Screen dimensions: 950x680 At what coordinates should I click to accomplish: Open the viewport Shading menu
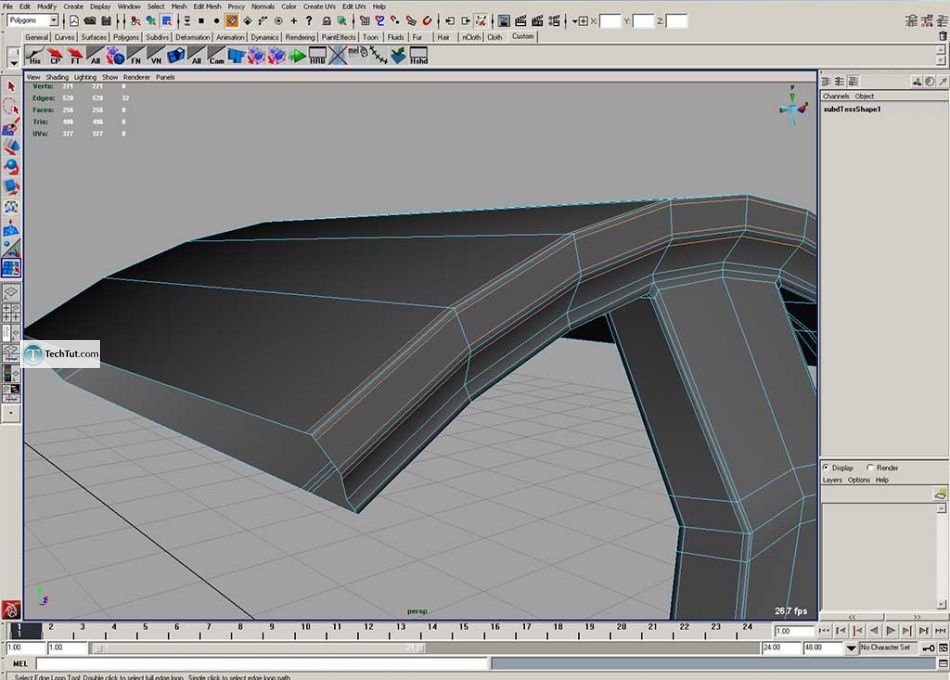point(57,77)
